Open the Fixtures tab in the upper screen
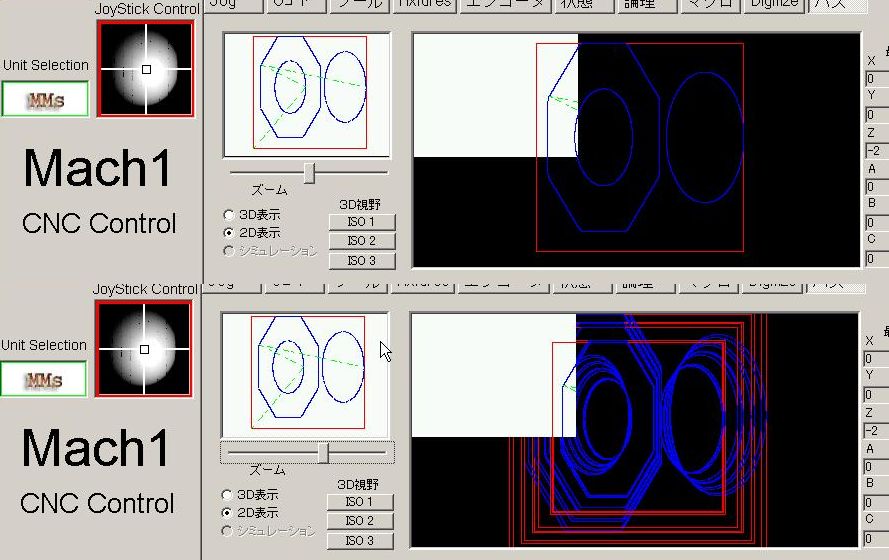This screenshot has width=889, height=560. click(x=424, y=5)
